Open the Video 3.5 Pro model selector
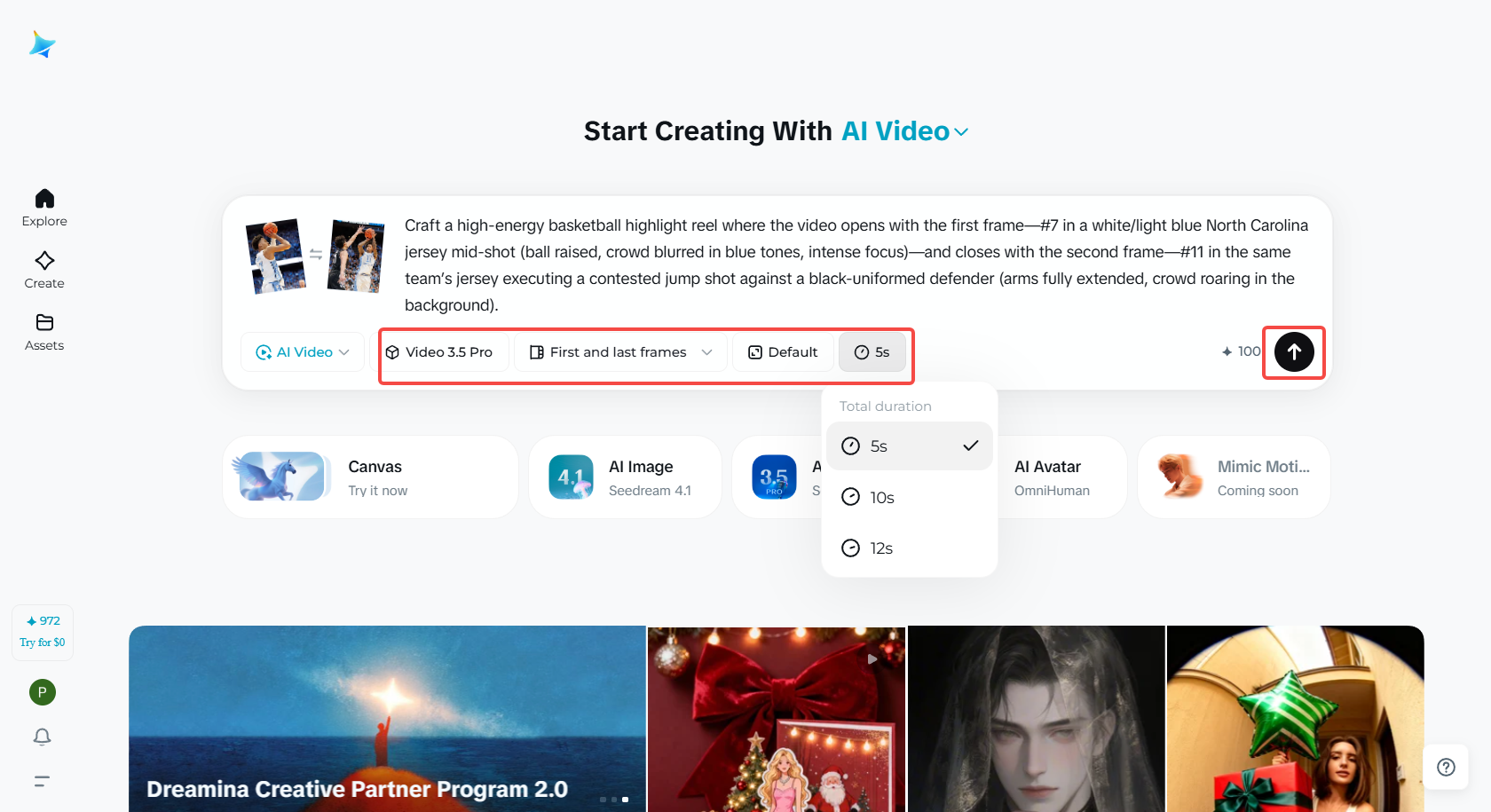This screenshot has width=1491, height=812. pyautogui.click(x=446, y=352)
